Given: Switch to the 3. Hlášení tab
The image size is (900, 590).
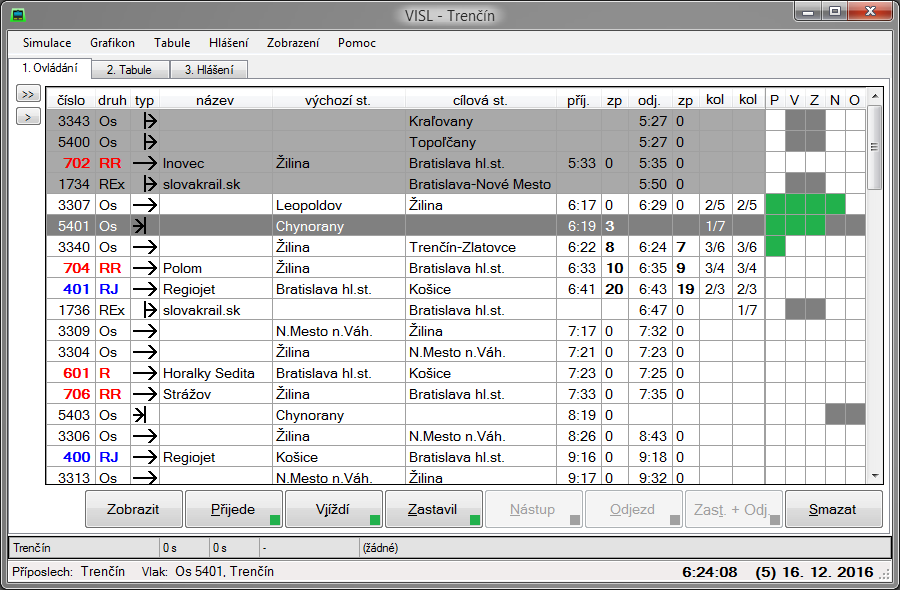Looking at the screenshot, I should (208, 70).
